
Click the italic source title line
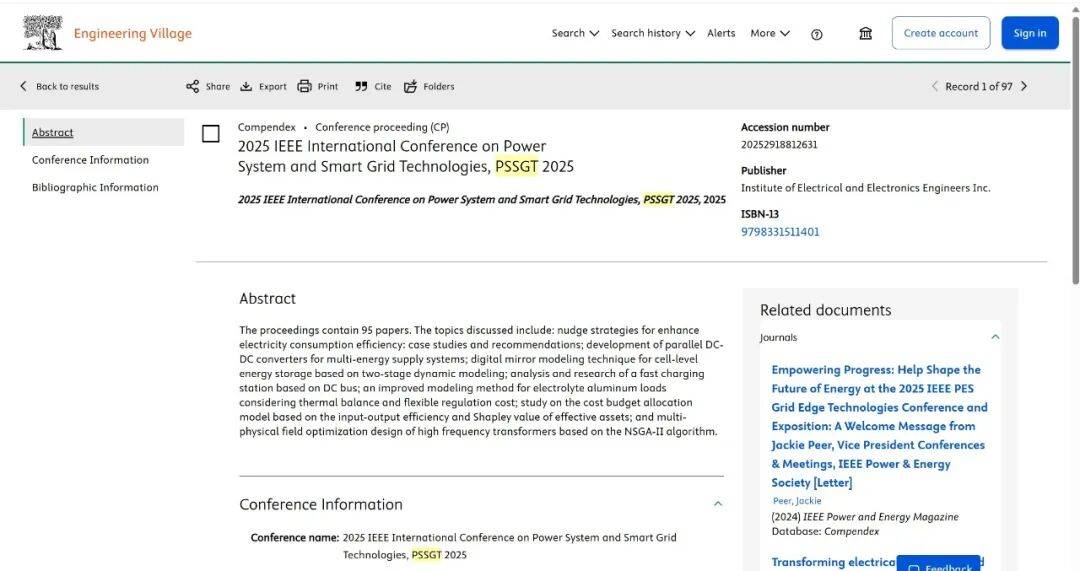click(481, 200)
